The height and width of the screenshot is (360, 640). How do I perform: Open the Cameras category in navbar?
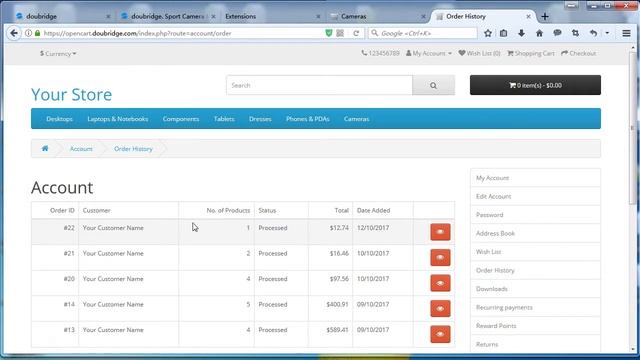[356, 119]
